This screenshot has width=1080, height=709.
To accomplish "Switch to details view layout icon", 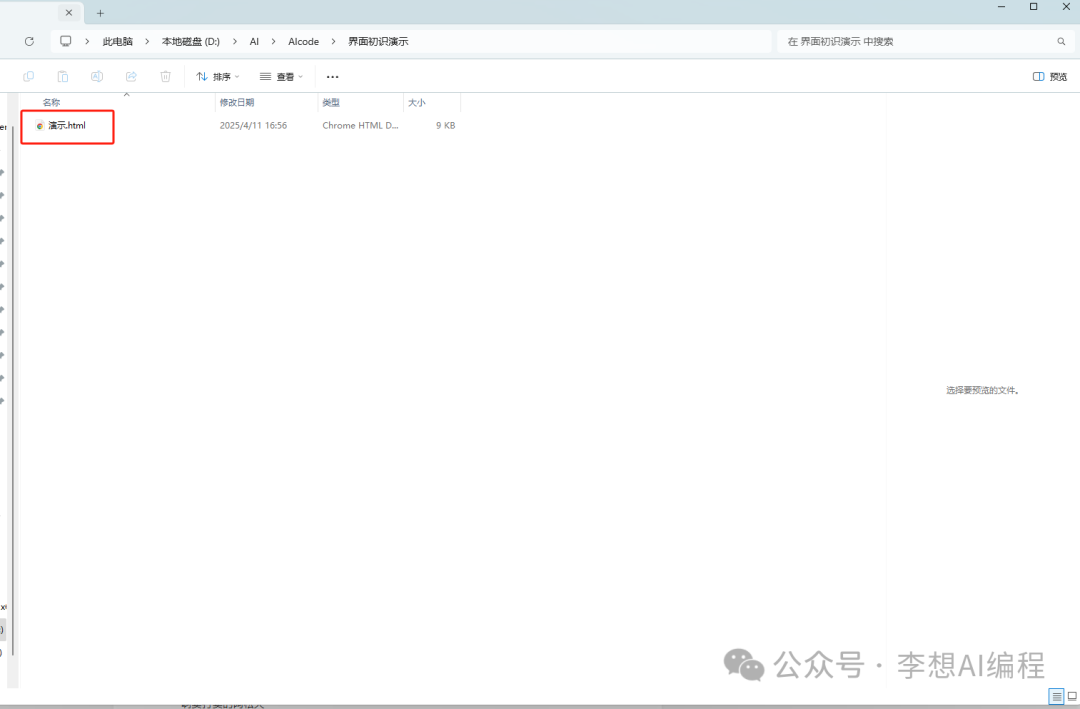I will point(1057,696).
